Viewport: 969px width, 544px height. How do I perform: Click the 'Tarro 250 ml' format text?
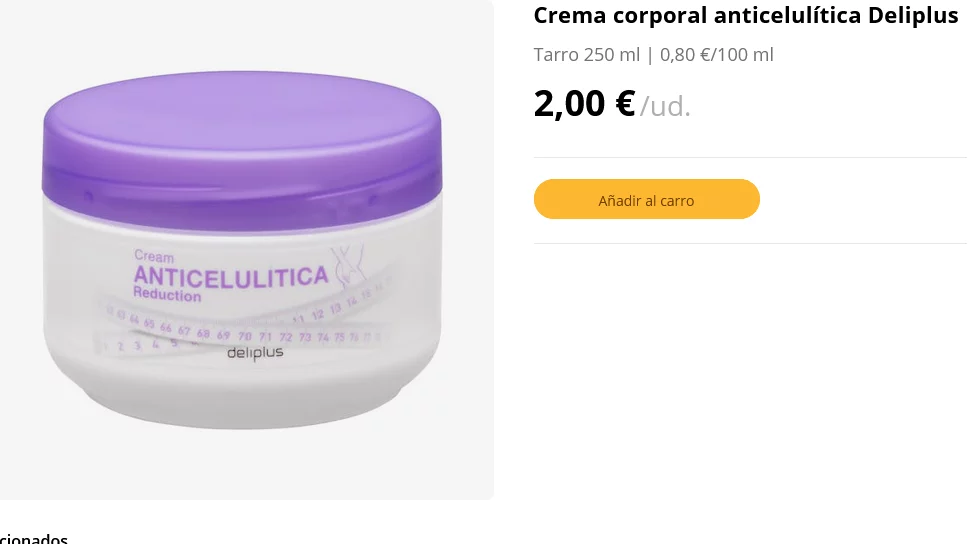(586, 54)
